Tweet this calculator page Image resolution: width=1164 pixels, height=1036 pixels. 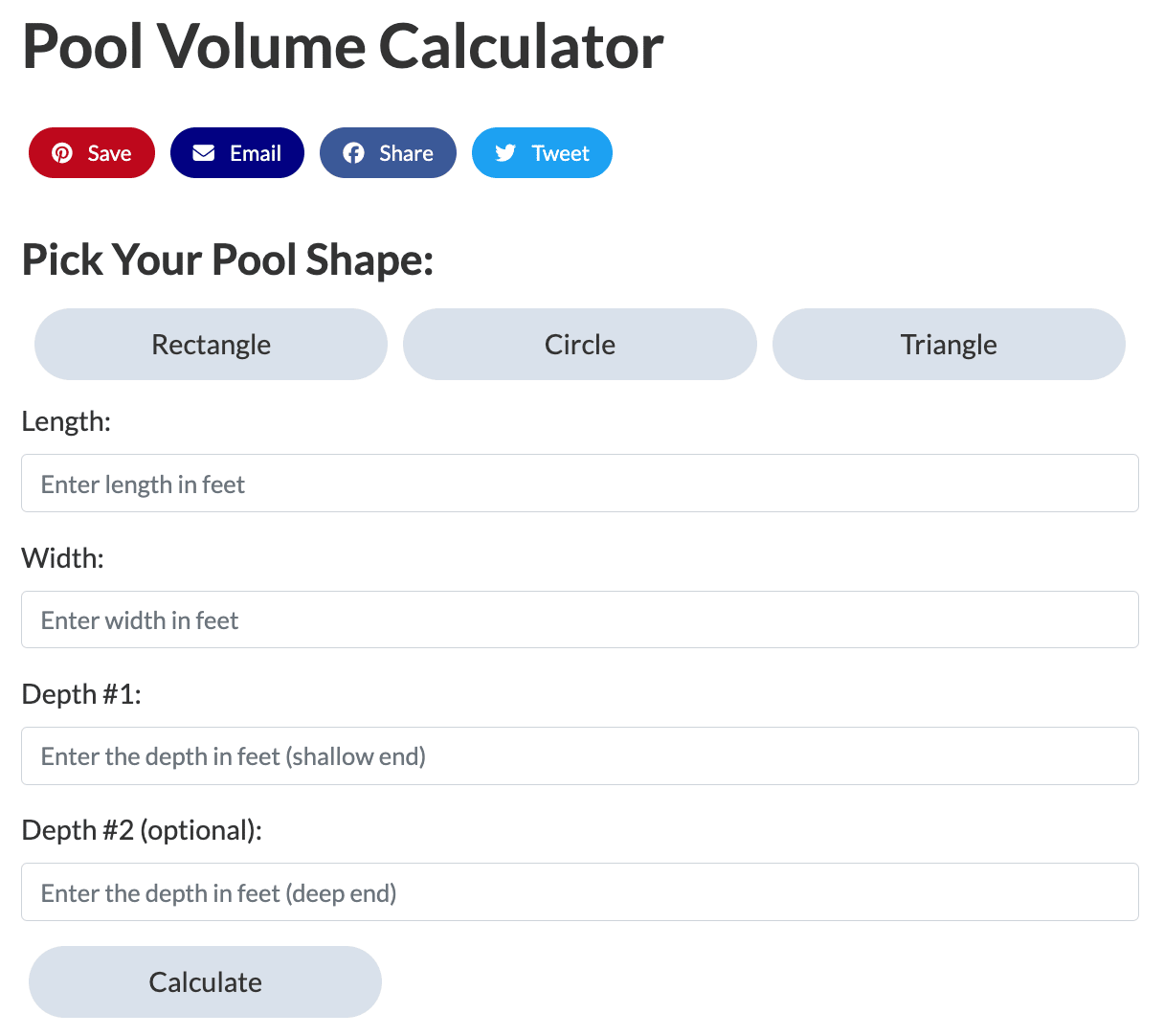coord(542,153)
